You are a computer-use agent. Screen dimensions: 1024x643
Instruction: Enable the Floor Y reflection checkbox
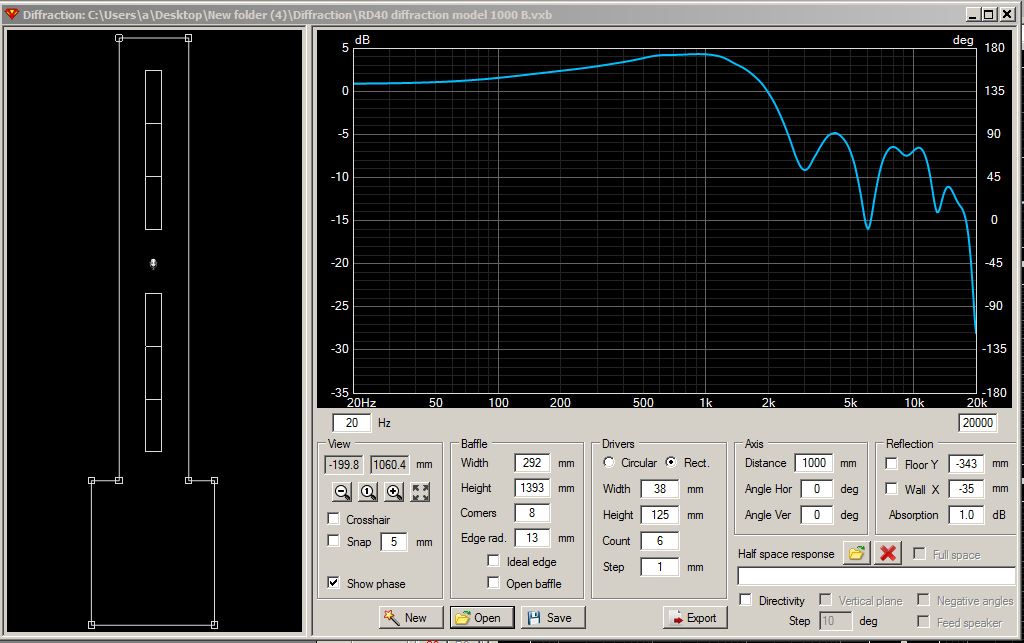pyautogui.click(x=892, y=464)
